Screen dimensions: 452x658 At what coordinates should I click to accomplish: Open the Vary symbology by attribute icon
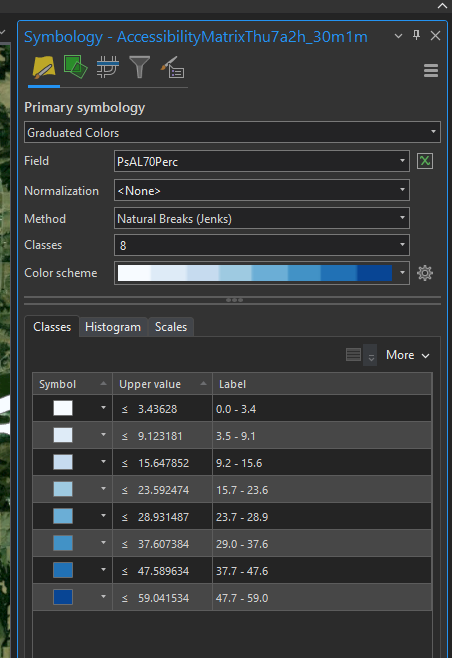pyautogui.click(x=75, y=67)
